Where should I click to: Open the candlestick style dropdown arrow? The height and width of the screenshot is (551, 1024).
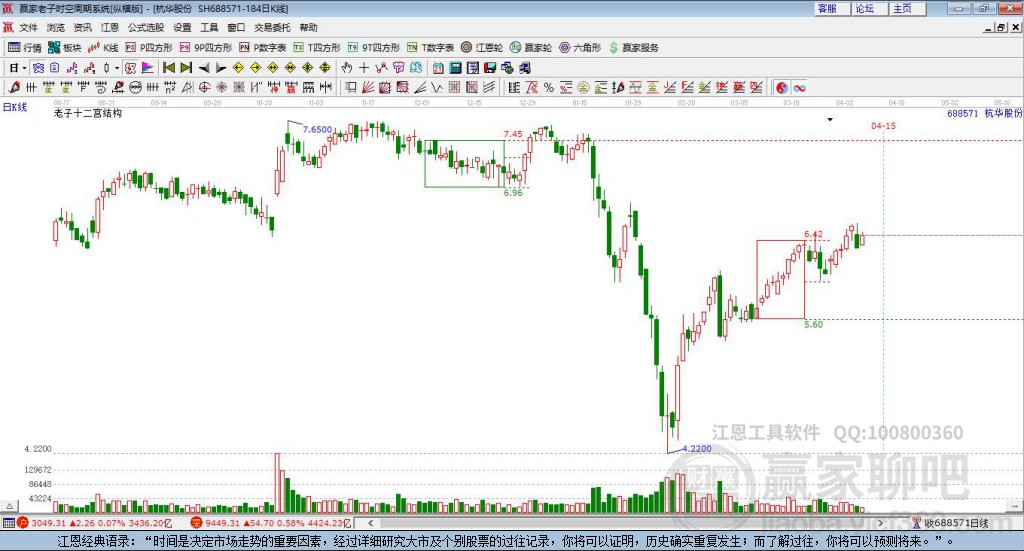117,68
